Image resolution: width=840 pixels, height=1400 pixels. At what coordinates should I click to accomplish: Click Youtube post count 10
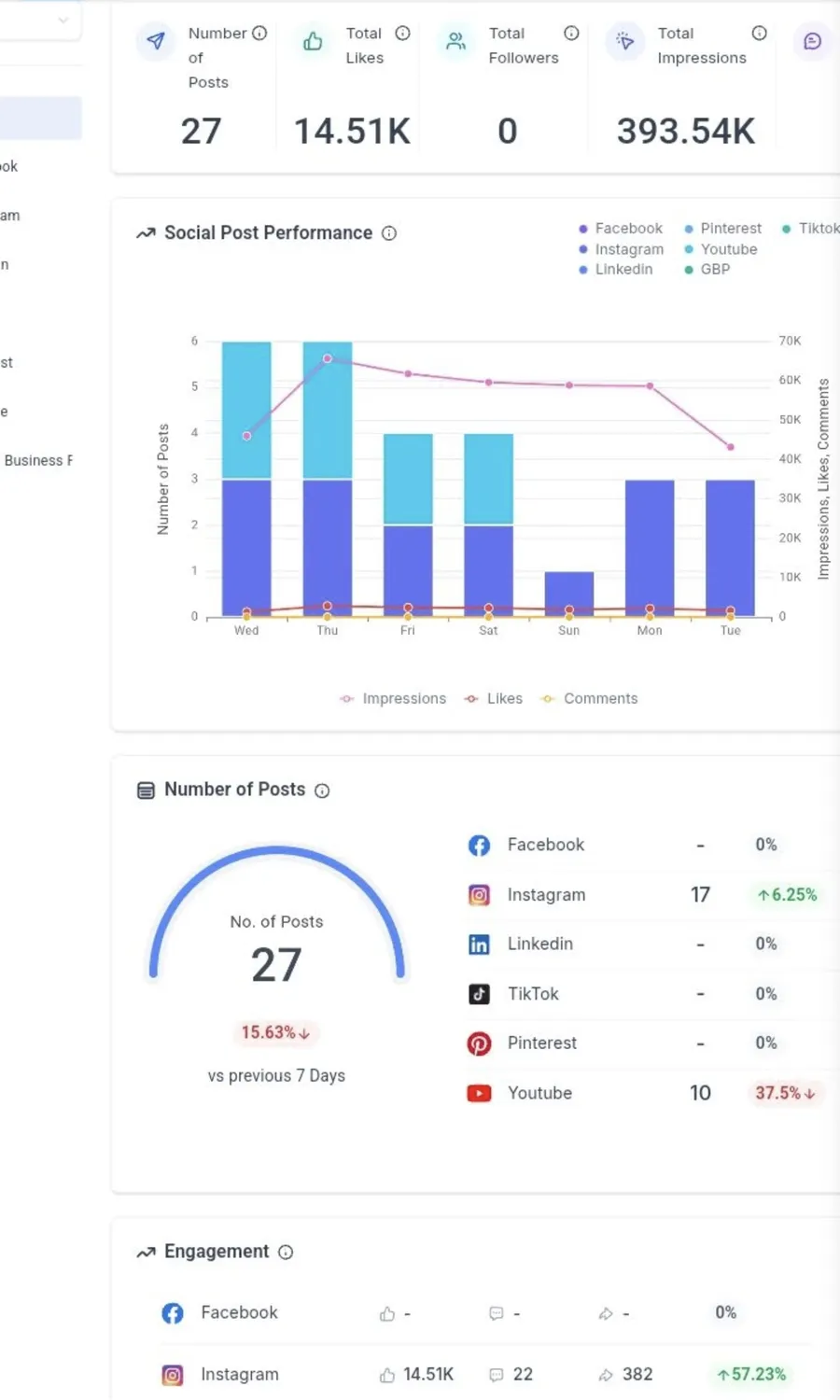(700, 1093)
